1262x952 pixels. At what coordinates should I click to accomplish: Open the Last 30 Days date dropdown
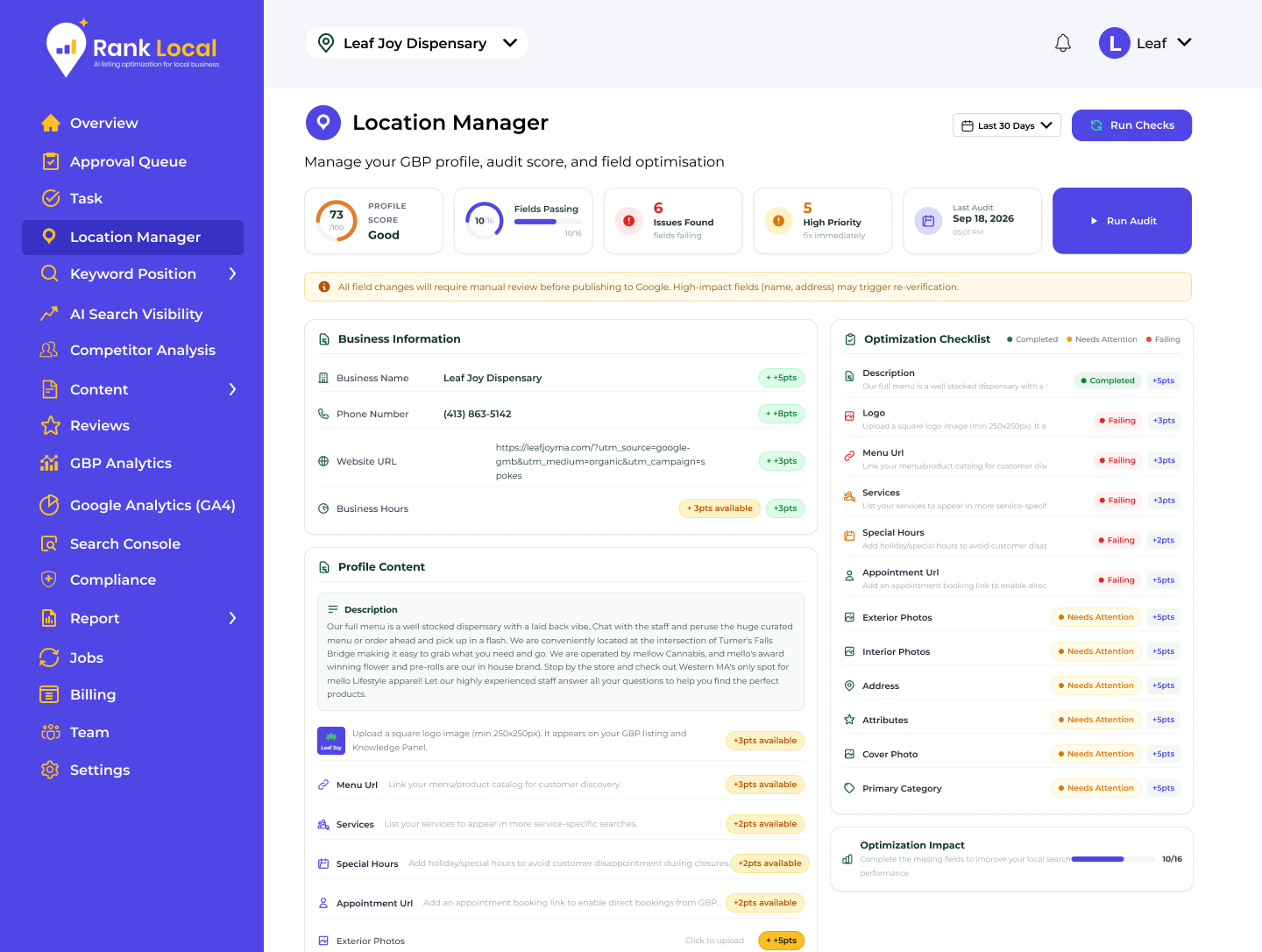[x=1007, y=125]
